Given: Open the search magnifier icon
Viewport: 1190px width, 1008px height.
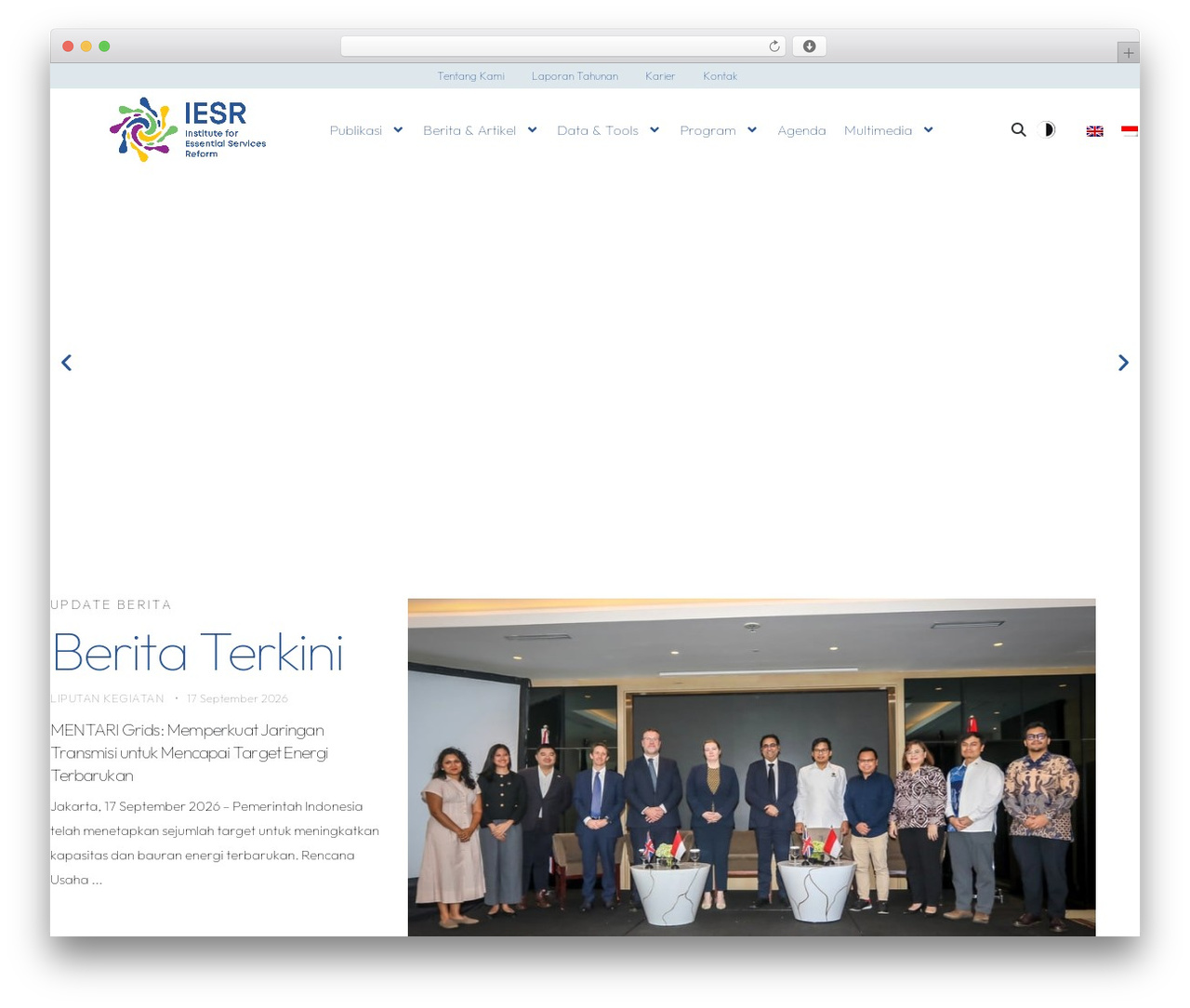Looking at the screenshot, I should [1019, 130].
